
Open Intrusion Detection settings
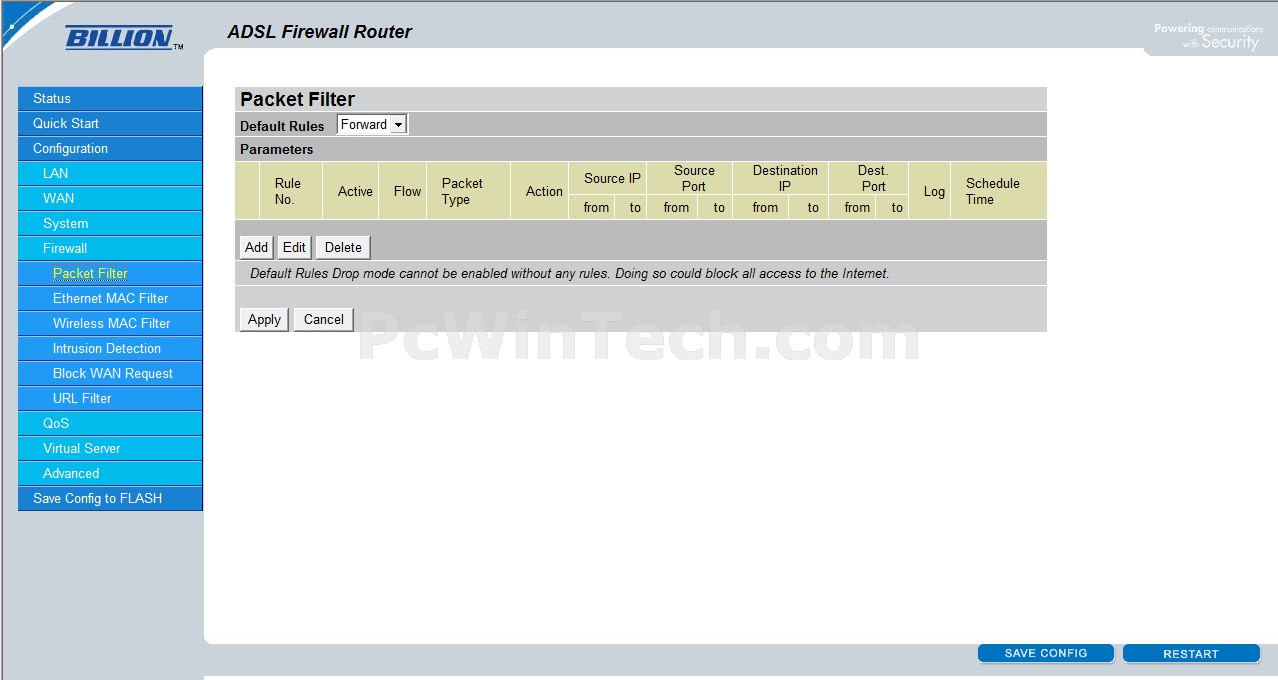(110, 348)
